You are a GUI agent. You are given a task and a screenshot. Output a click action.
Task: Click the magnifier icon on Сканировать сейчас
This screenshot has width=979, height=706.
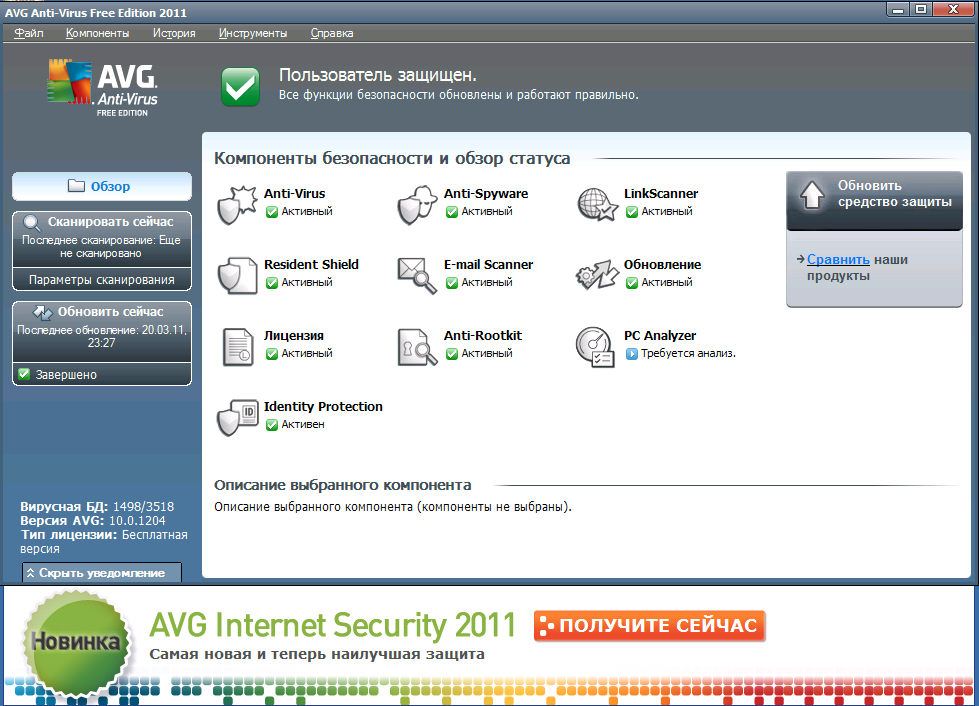tap(32, 223)
